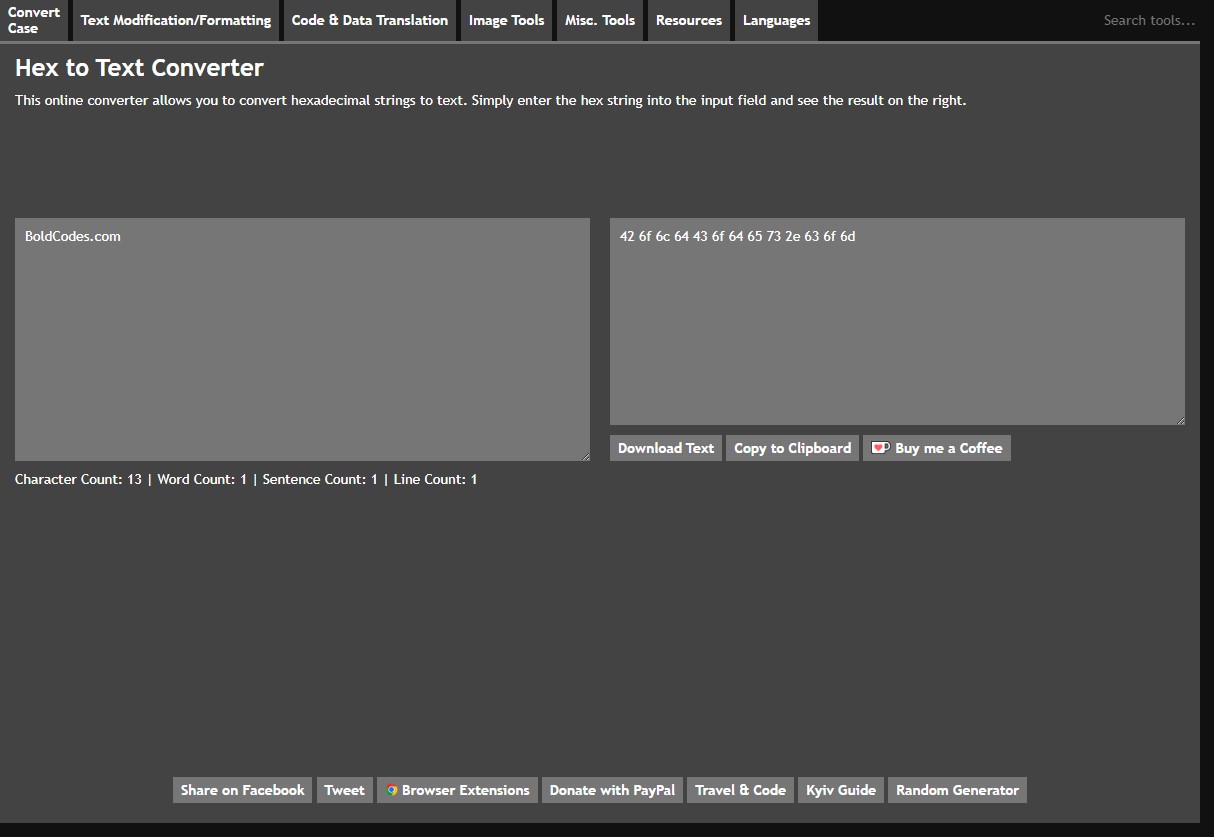Click the Chrome icon beside Browser Extensions
The image size is (1214, 837).
point(392,790)
